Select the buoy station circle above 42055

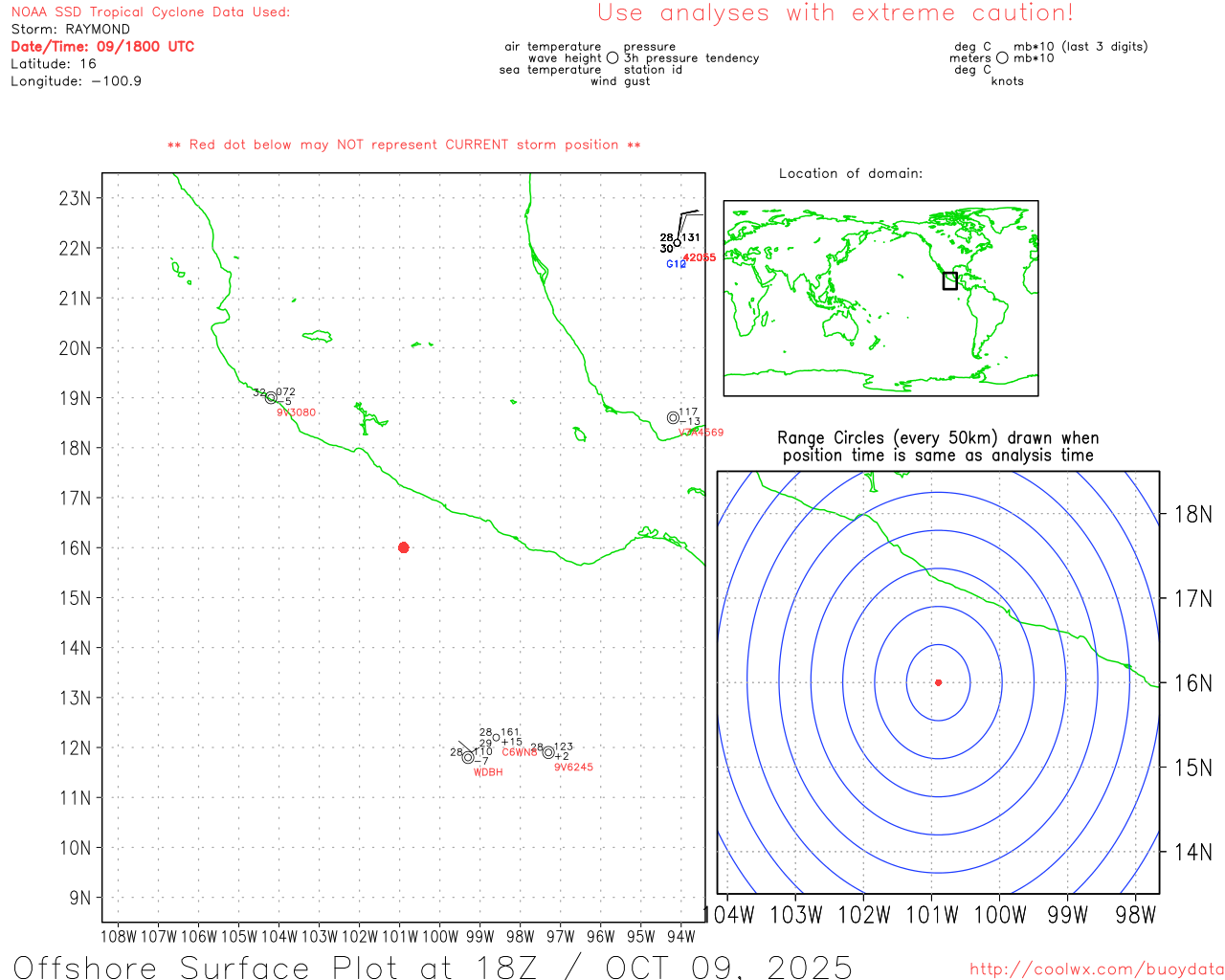tap(678, 243)
